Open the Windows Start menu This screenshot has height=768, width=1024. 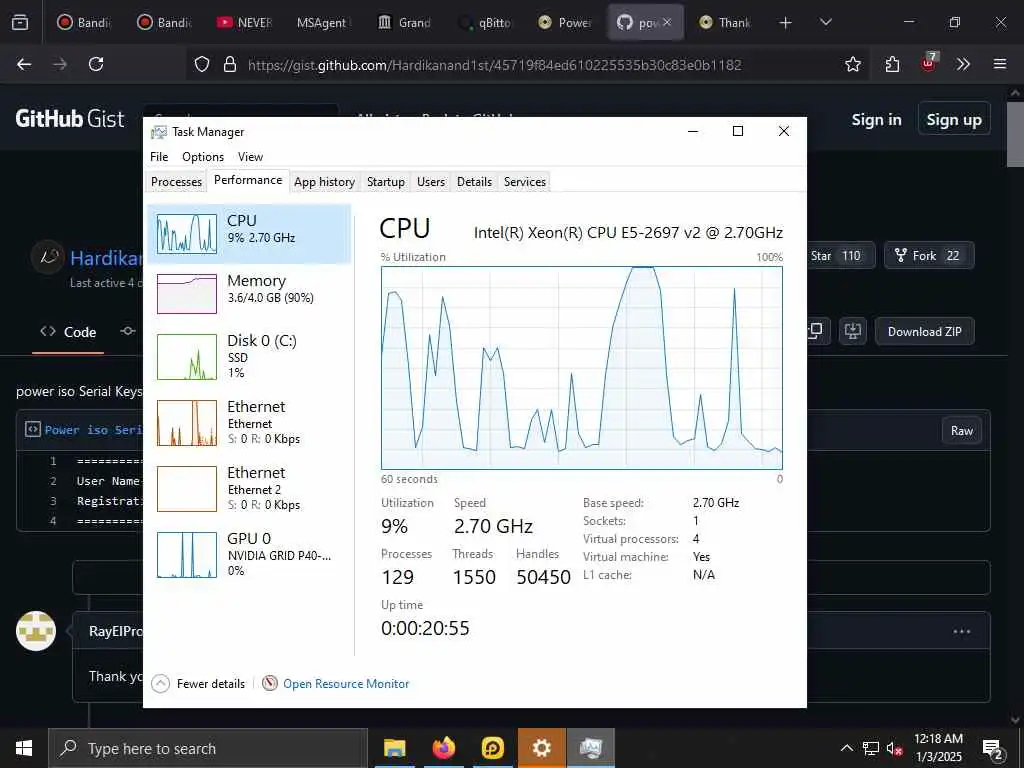24,748
